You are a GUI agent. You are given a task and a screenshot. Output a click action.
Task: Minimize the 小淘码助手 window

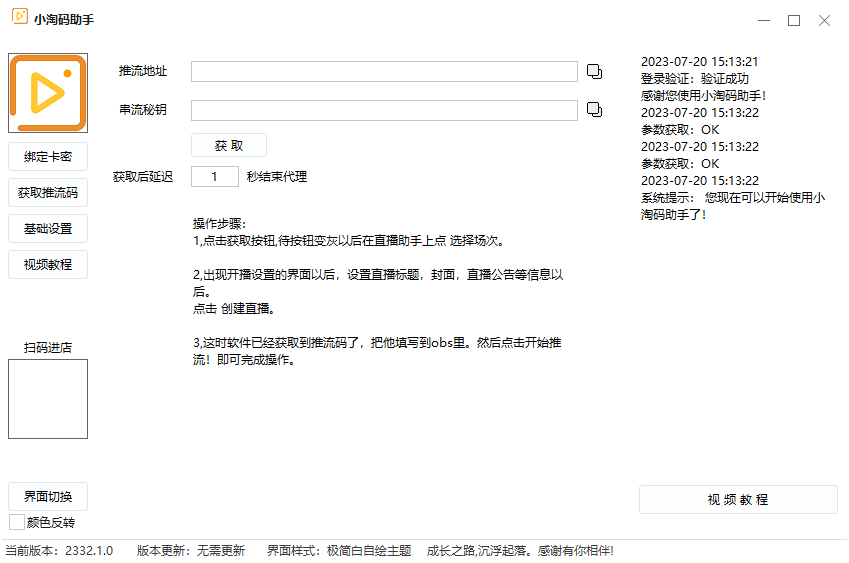764,21
